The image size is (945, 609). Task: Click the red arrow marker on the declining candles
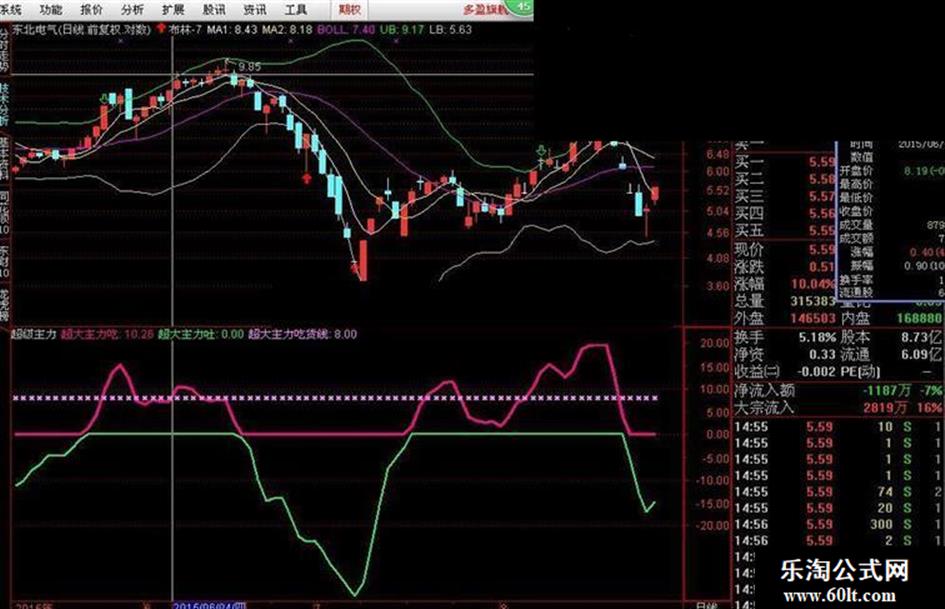click(307, 178)
